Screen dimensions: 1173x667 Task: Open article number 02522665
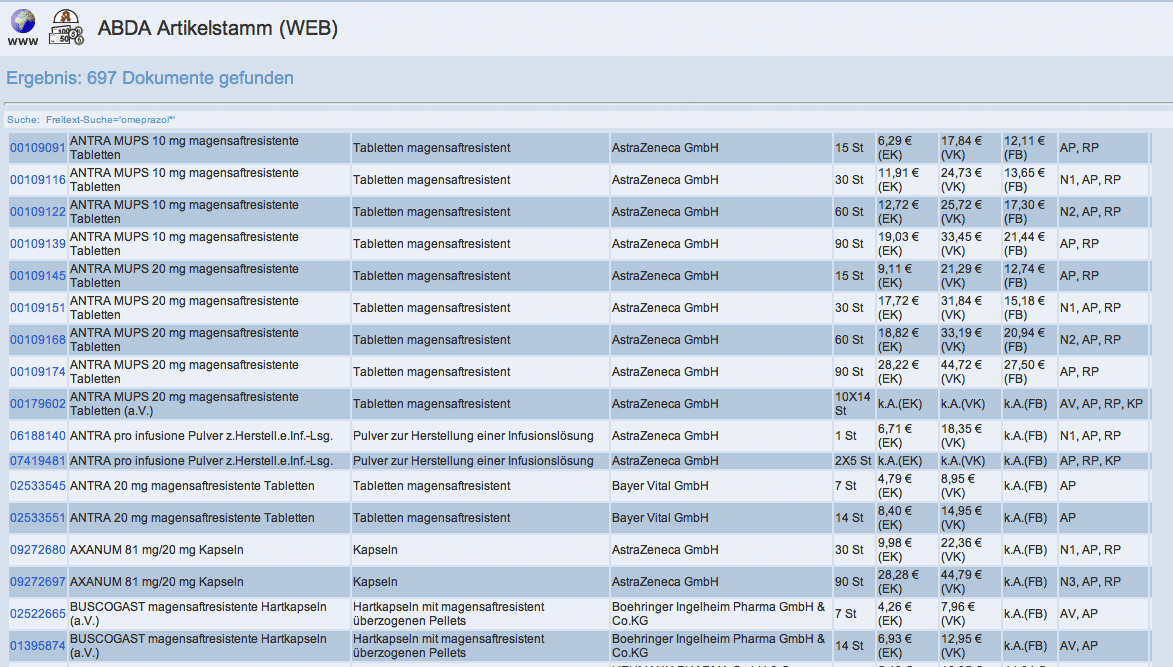point(37,614)
